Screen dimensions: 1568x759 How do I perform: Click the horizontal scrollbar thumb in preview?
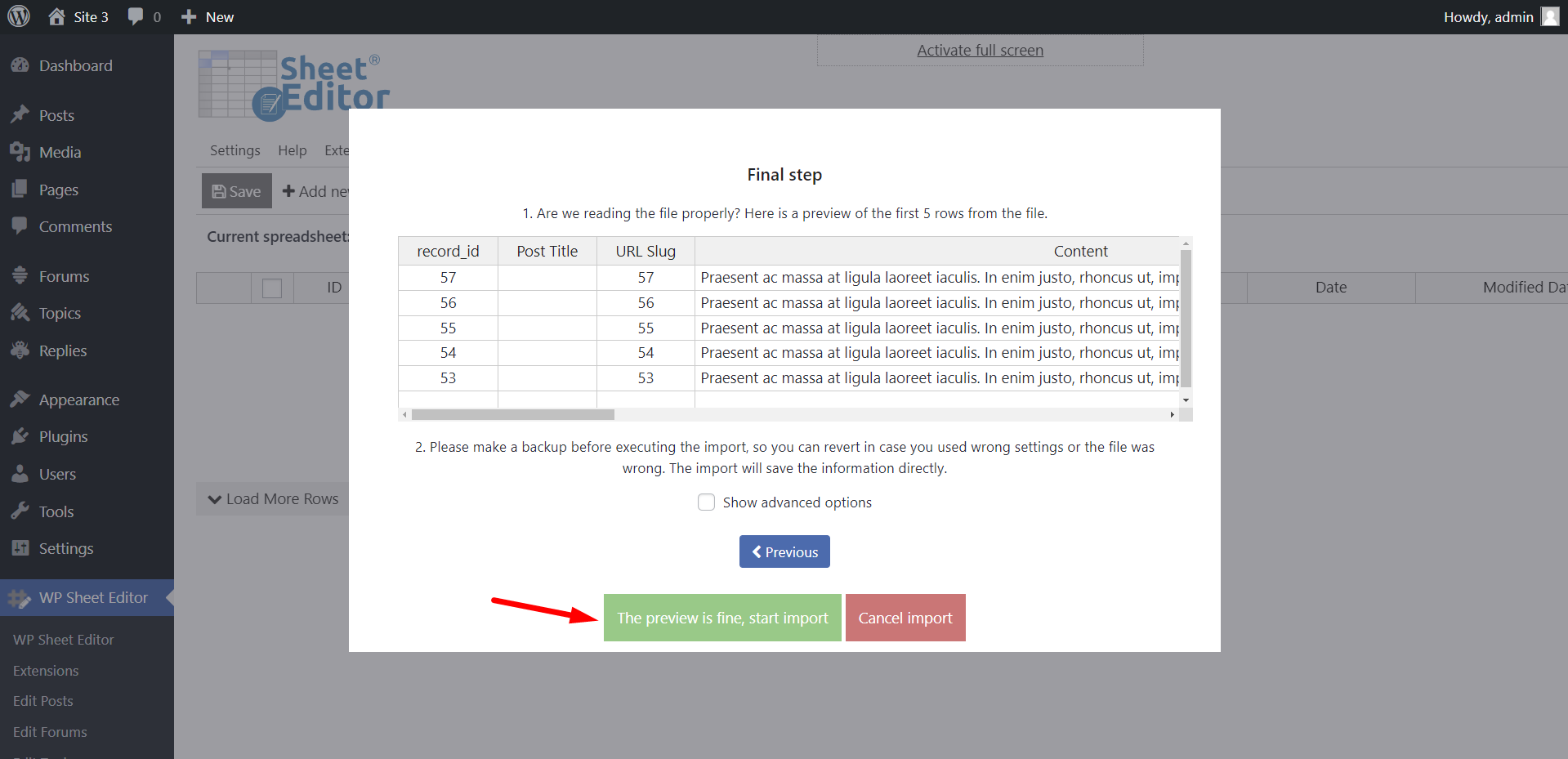[513, 415]
